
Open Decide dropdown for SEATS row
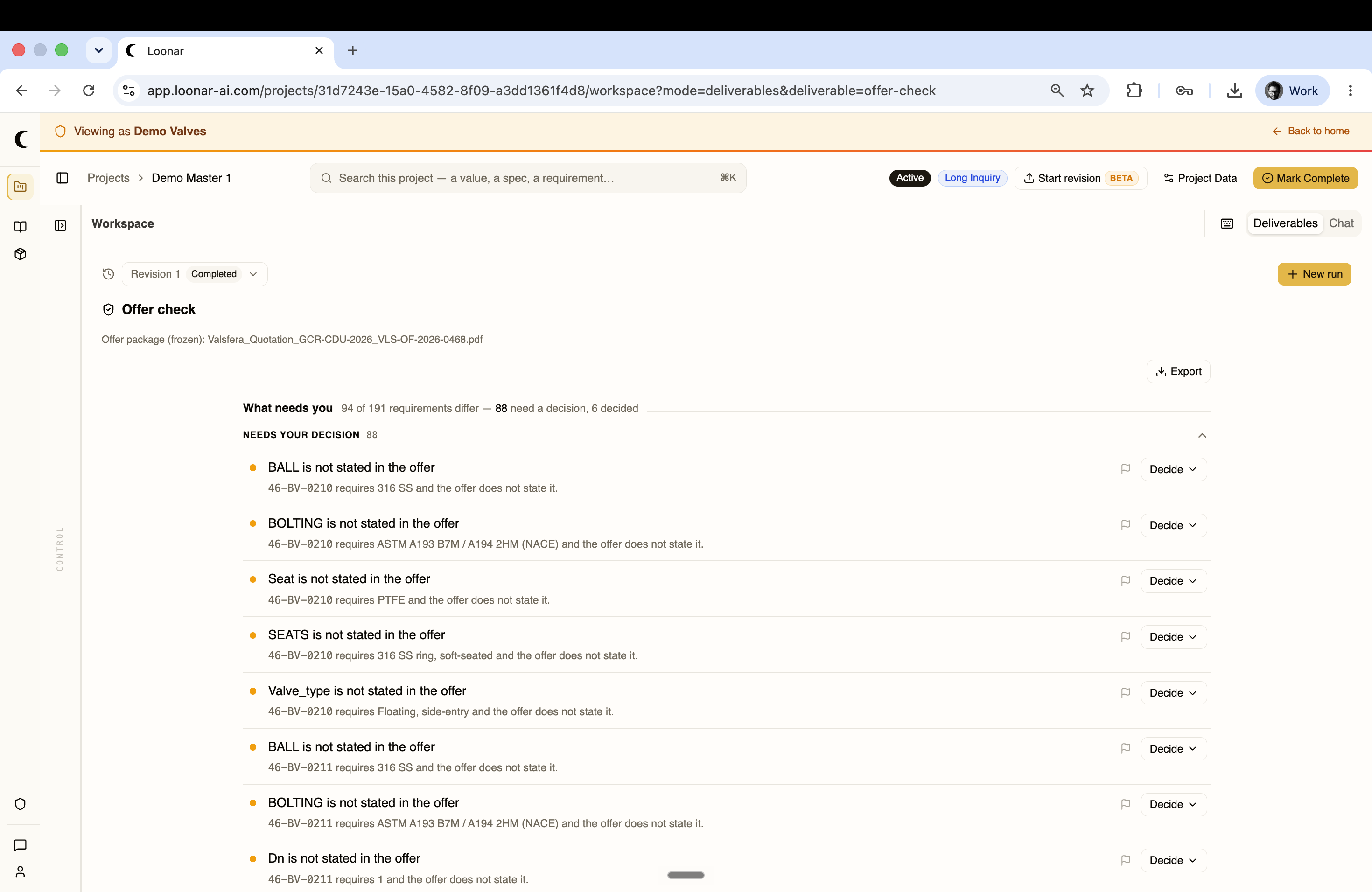[x=1173, y=637]
